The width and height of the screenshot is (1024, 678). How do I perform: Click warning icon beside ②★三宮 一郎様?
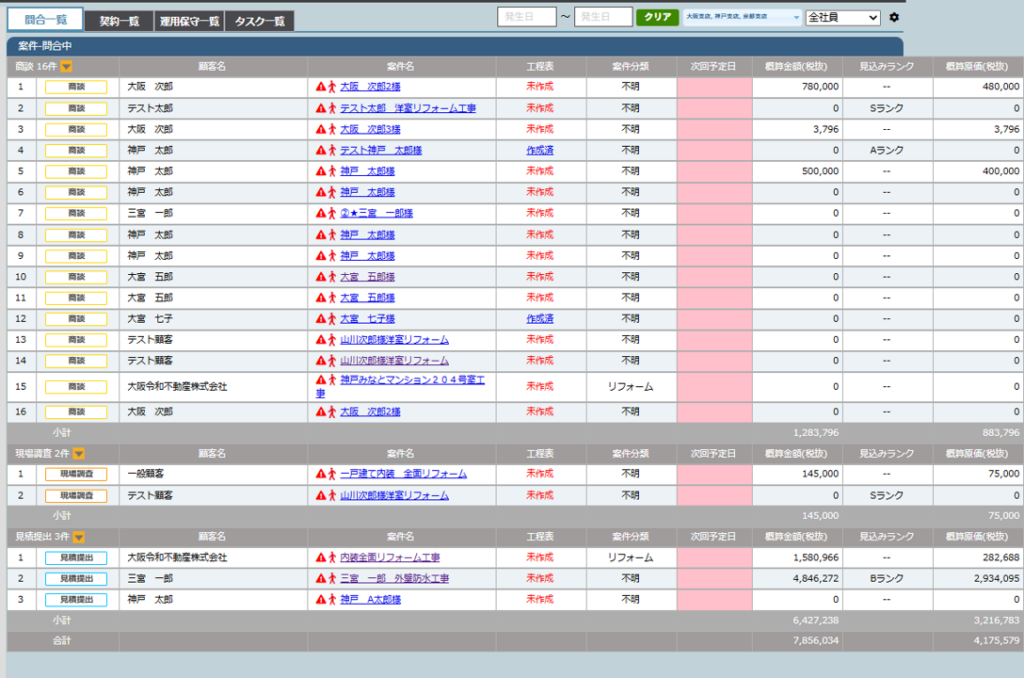point(321,213)
